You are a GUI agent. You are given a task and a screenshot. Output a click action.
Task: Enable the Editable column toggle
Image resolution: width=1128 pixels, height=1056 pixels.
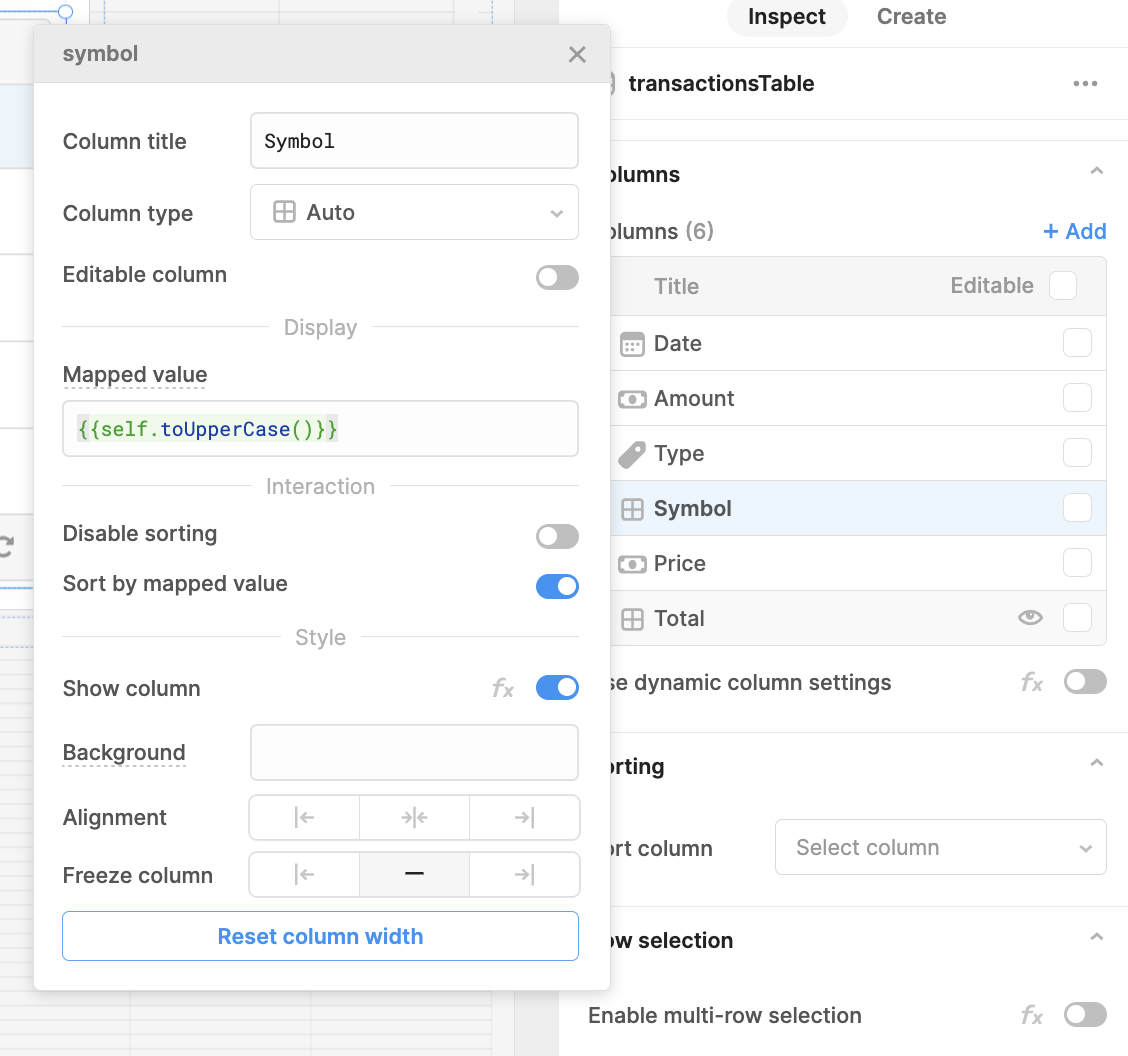click(x=557, y=277)
